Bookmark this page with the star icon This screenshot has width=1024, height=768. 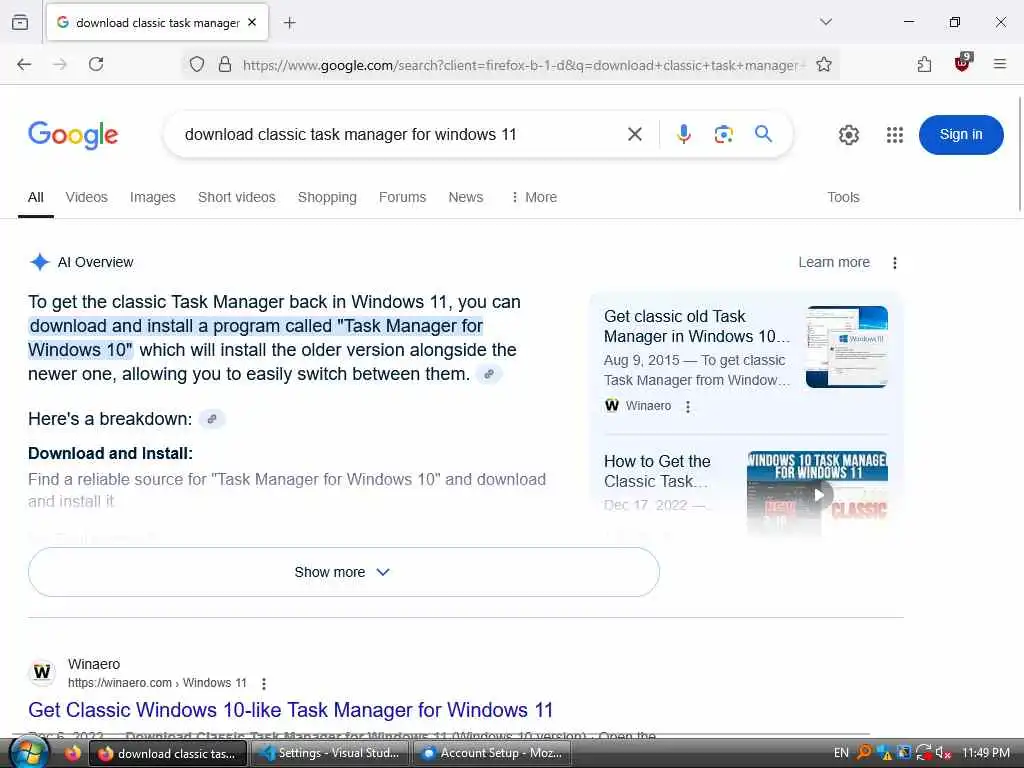point(824,64)
